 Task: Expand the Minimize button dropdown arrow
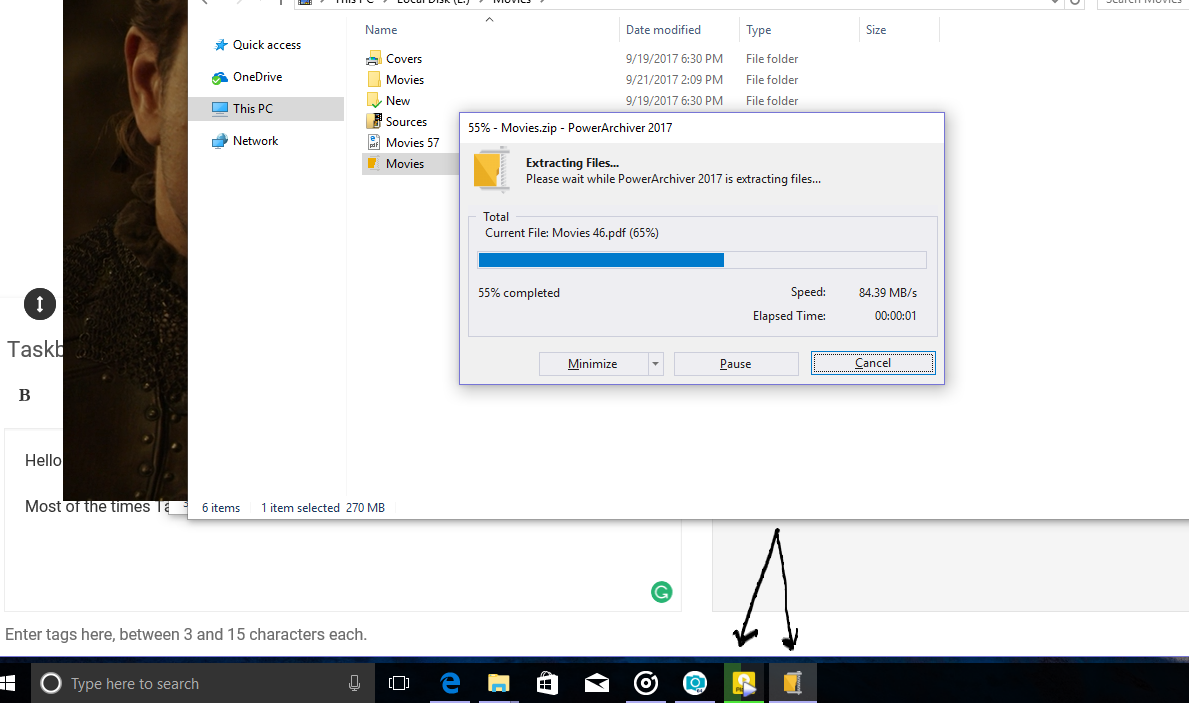tap(656, 364)
